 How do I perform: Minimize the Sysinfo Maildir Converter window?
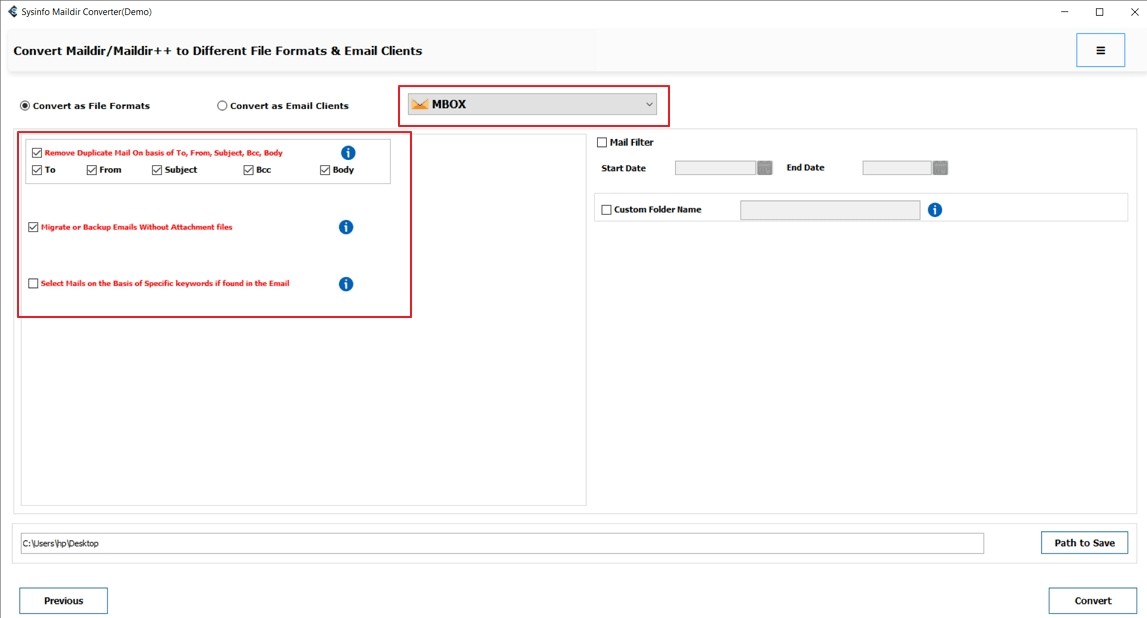1065,12
